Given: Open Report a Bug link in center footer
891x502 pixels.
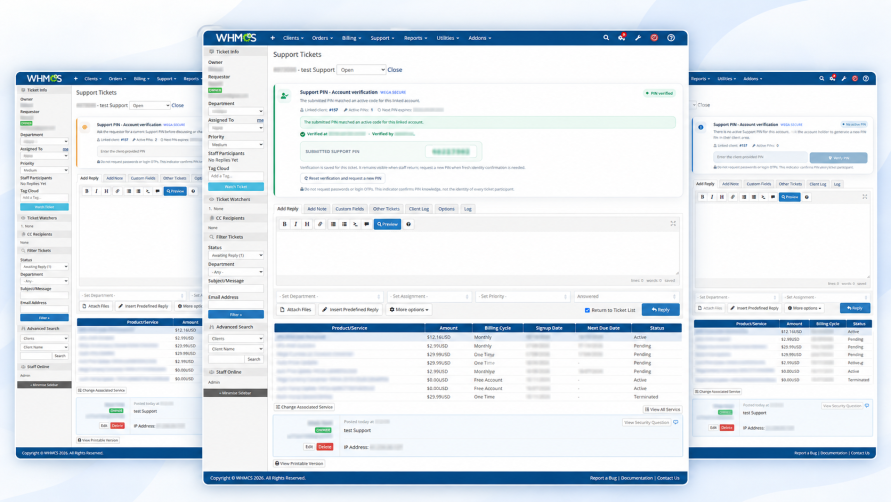Looking at the screenshot, I should tap(603, 478).
